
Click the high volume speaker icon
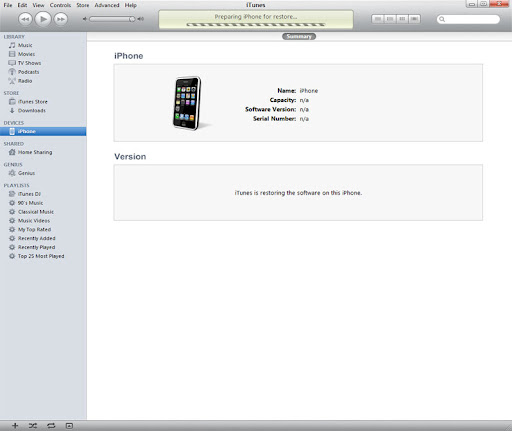point(141,19)
